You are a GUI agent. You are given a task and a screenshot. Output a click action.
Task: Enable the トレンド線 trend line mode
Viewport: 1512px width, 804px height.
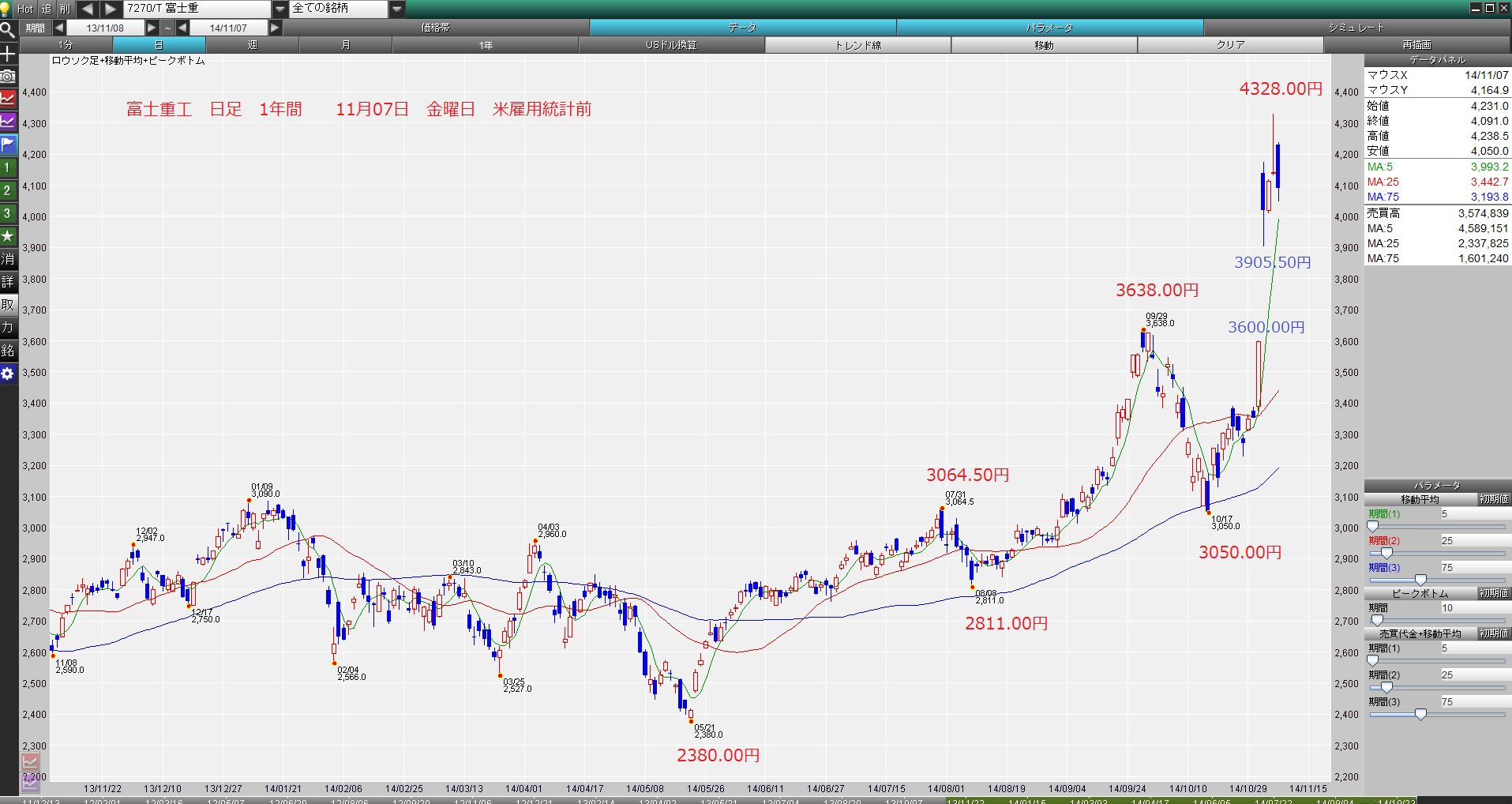[857, 45]
